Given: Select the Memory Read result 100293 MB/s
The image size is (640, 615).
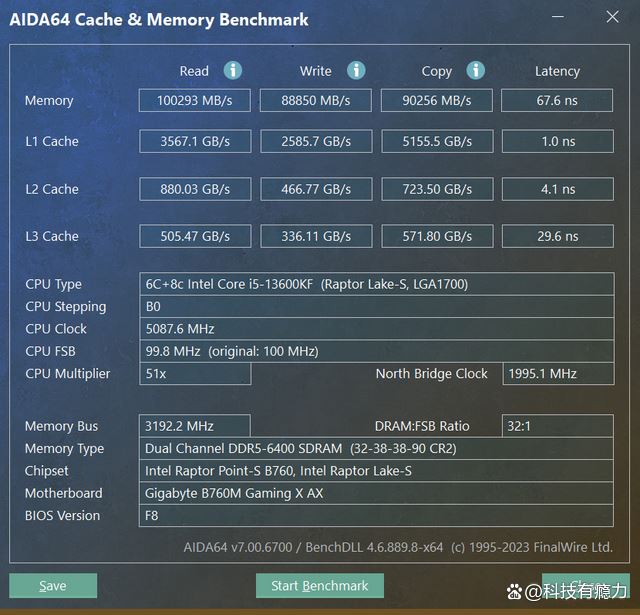Looking at the screenshot, I should (195, 101).
